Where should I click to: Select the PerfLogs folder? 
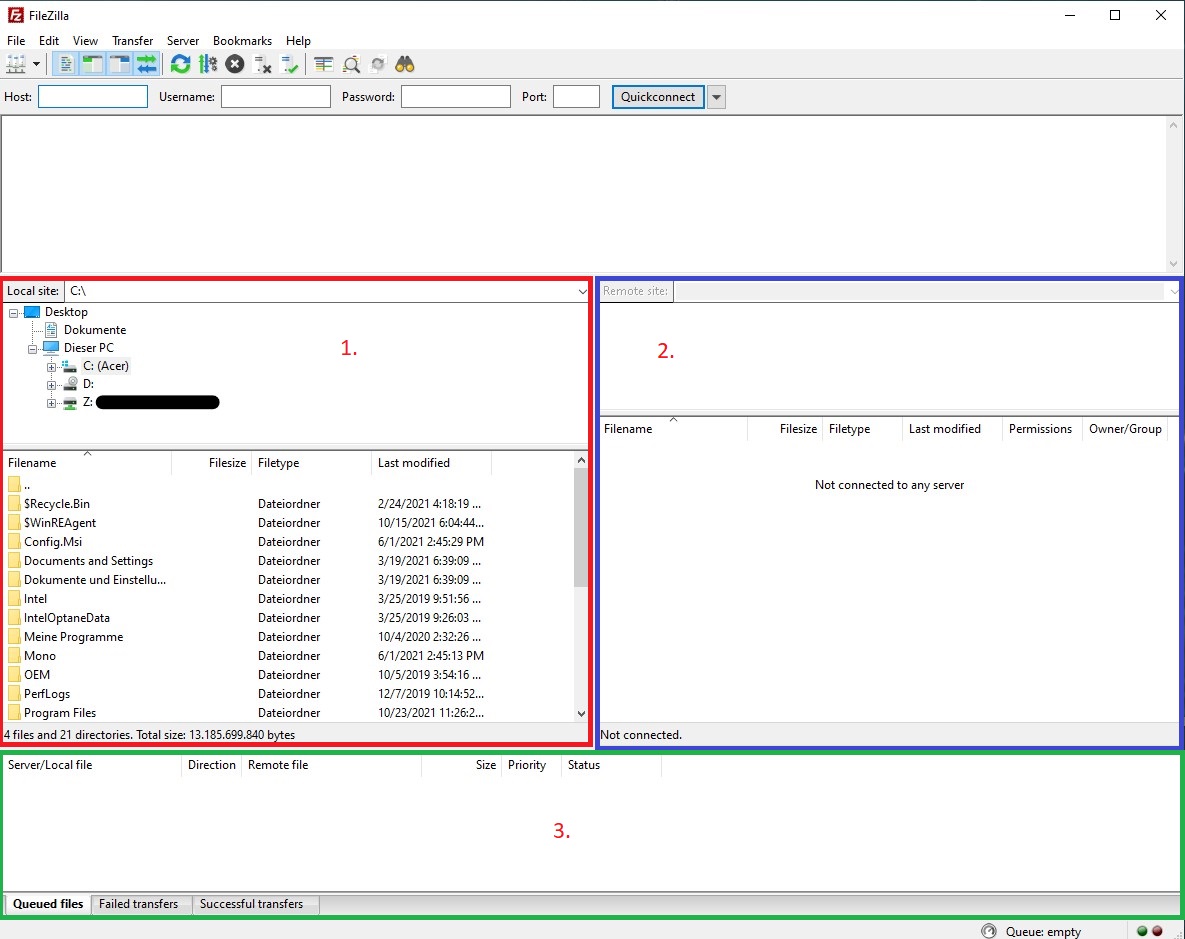pyautogui.click(x=47, y=693)
